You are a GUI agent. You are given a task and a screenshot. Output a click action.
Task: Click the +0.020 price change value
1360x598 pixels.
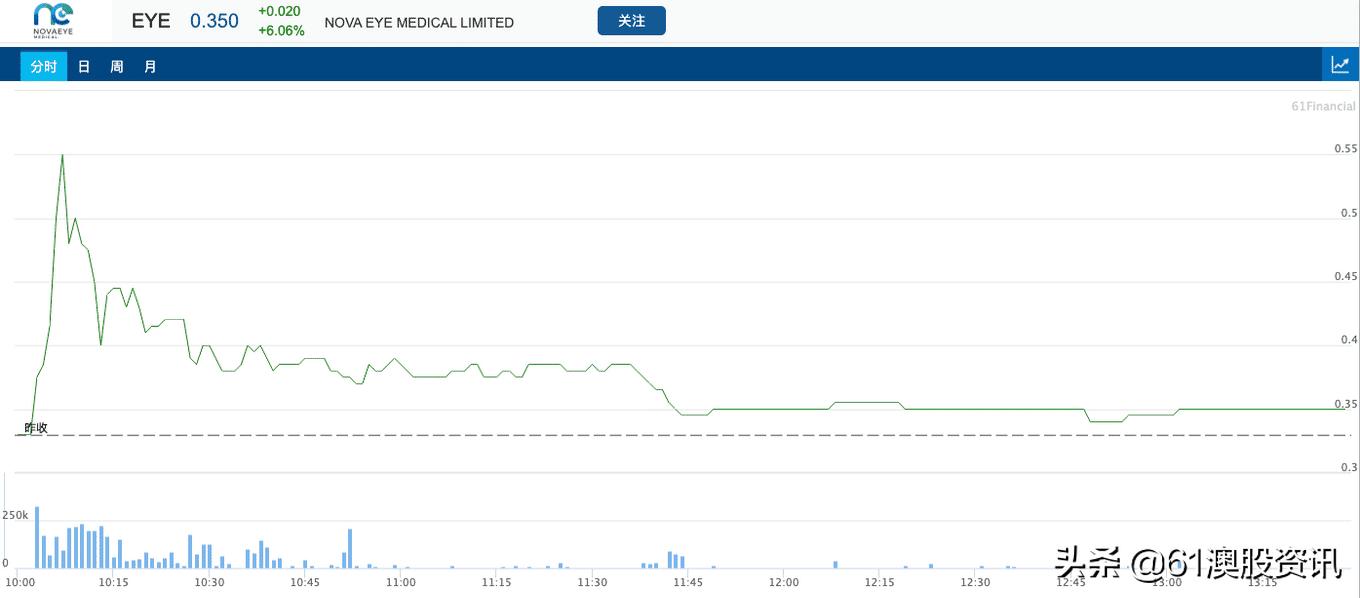[279, 12]
